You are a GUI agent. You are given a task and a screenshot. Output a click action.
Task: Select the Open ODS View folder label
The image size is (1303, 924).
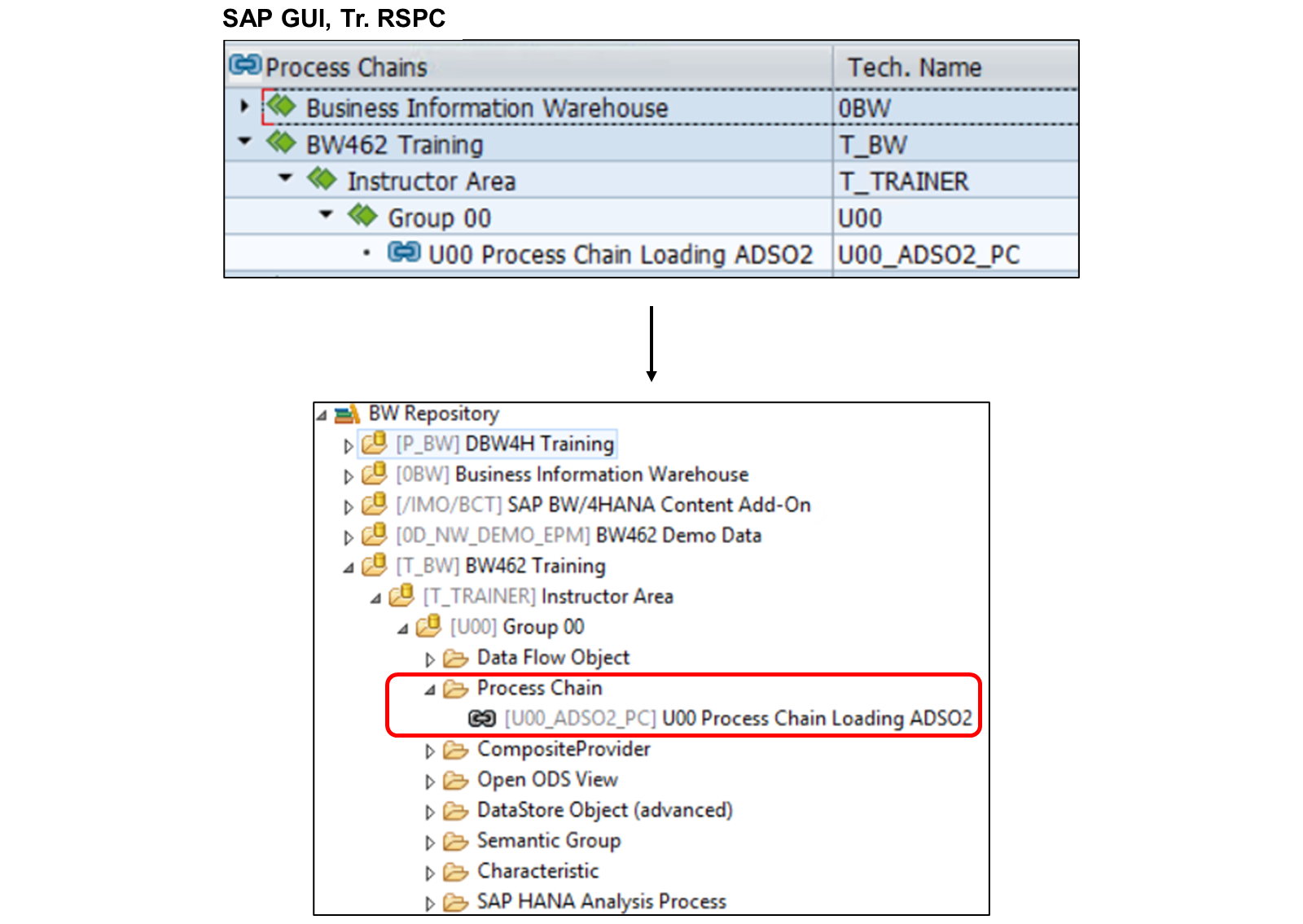click(547, 779)
